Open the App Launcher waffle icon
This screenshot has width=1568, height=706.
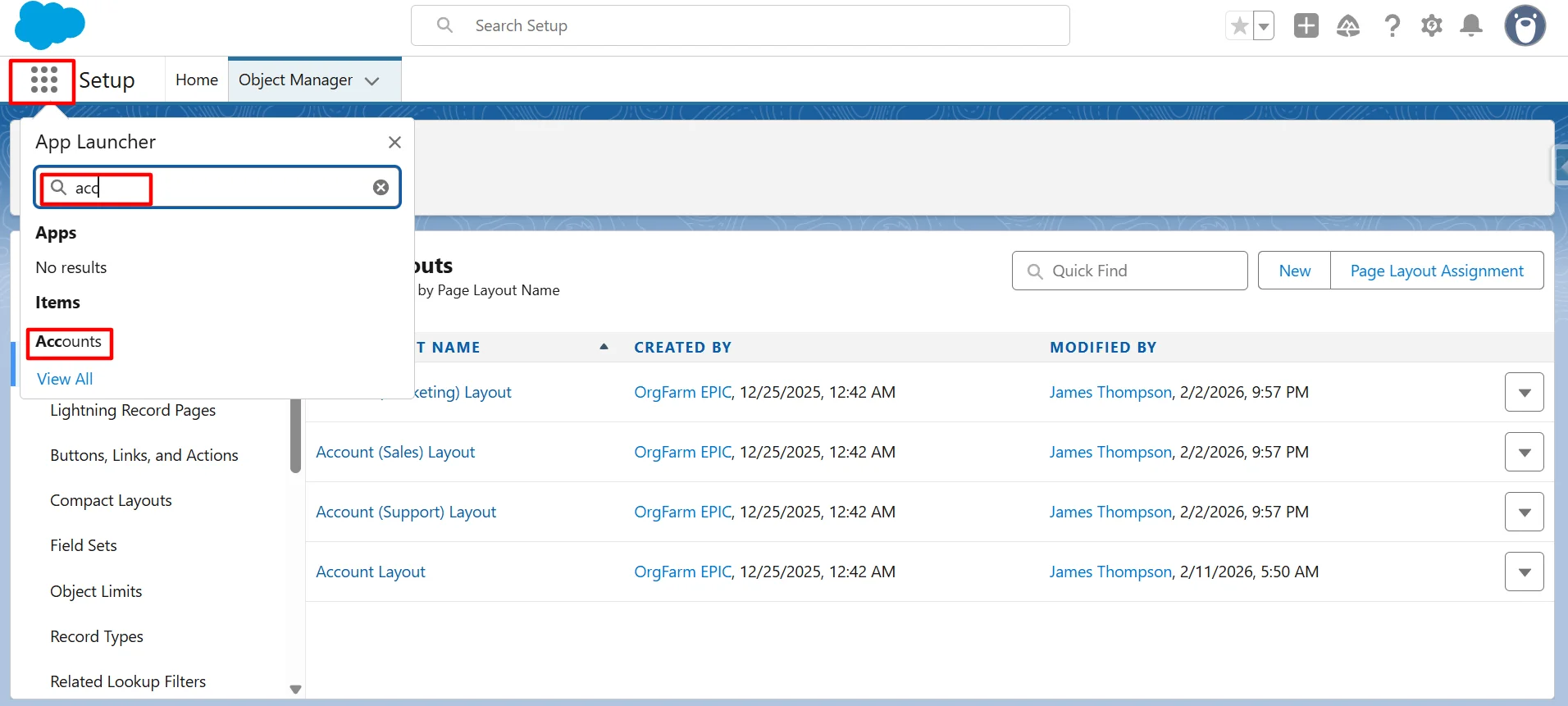click(x=43, y=80)
